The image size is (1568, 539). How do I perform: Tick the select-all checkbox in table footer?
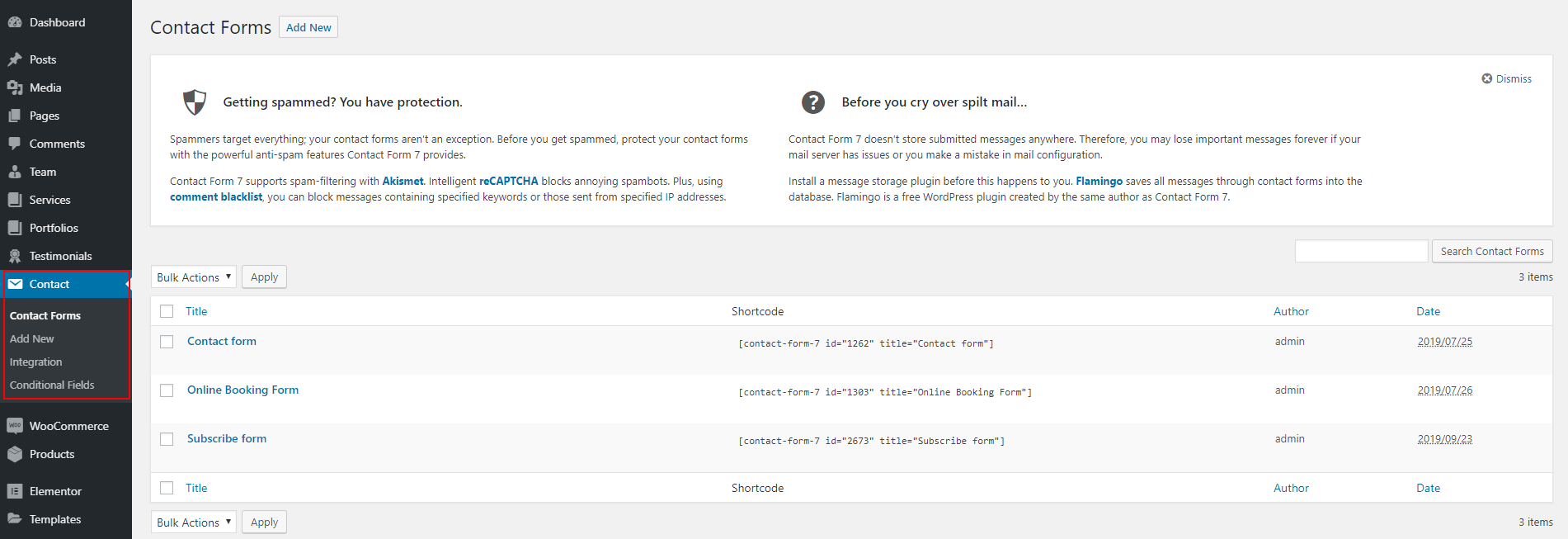[167, 488]
